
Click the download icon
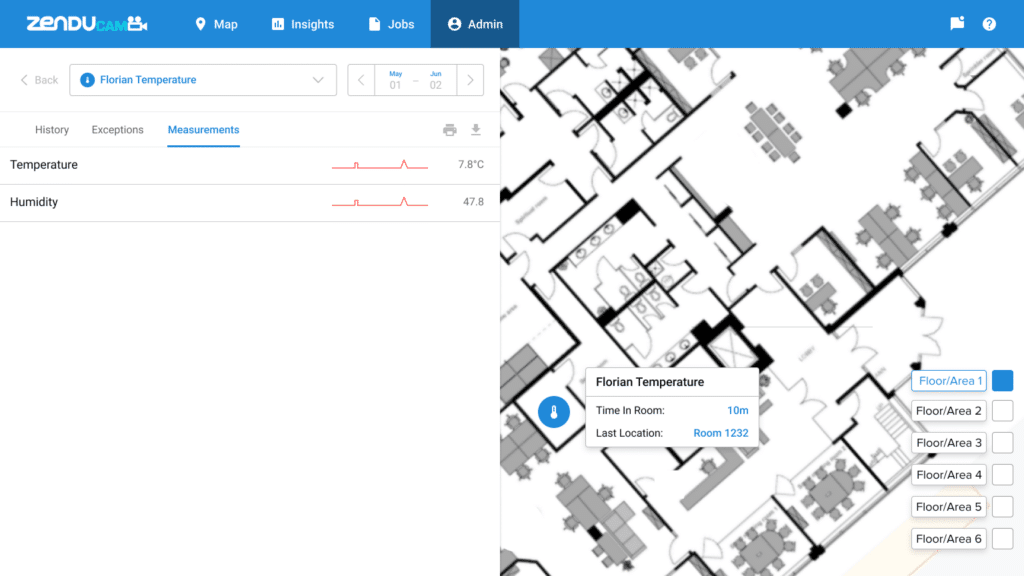pyautogui.click(x=476, y=130)
